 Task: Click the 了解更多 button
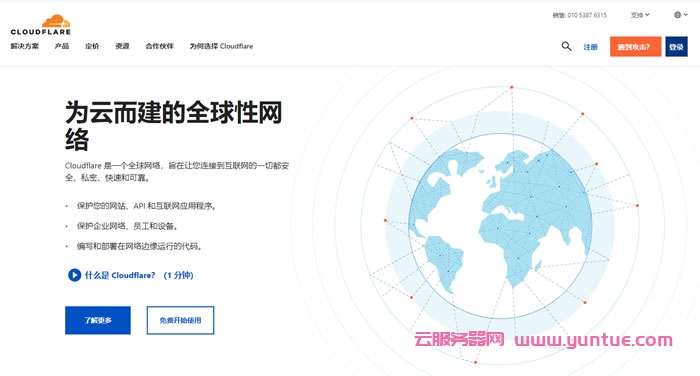pos(98,320)
